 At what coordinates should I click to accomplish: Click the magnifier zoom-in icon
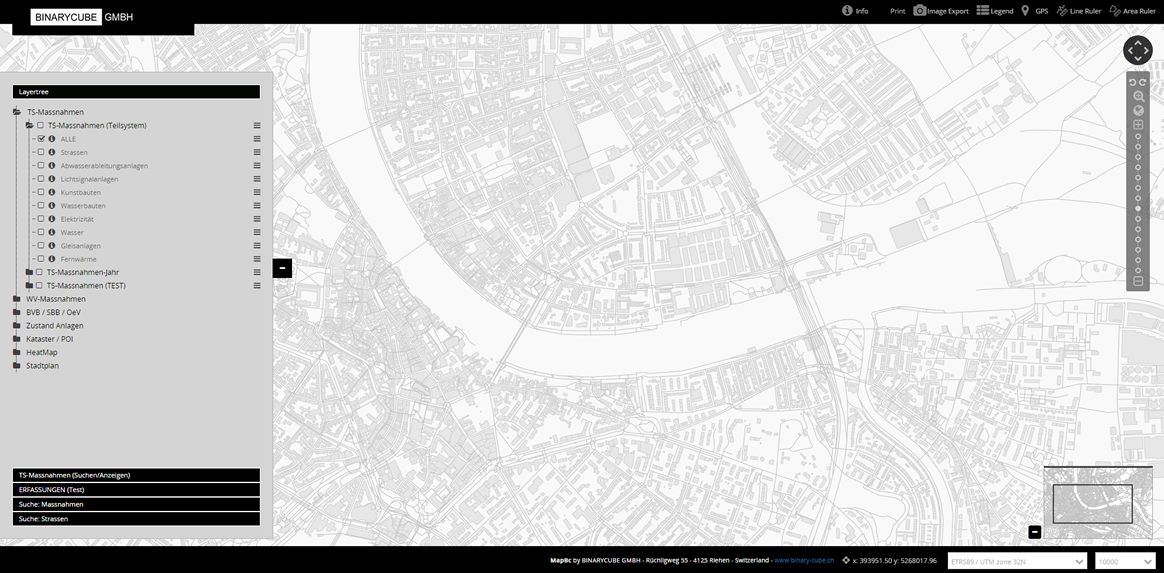click(x=1138, y=96)
